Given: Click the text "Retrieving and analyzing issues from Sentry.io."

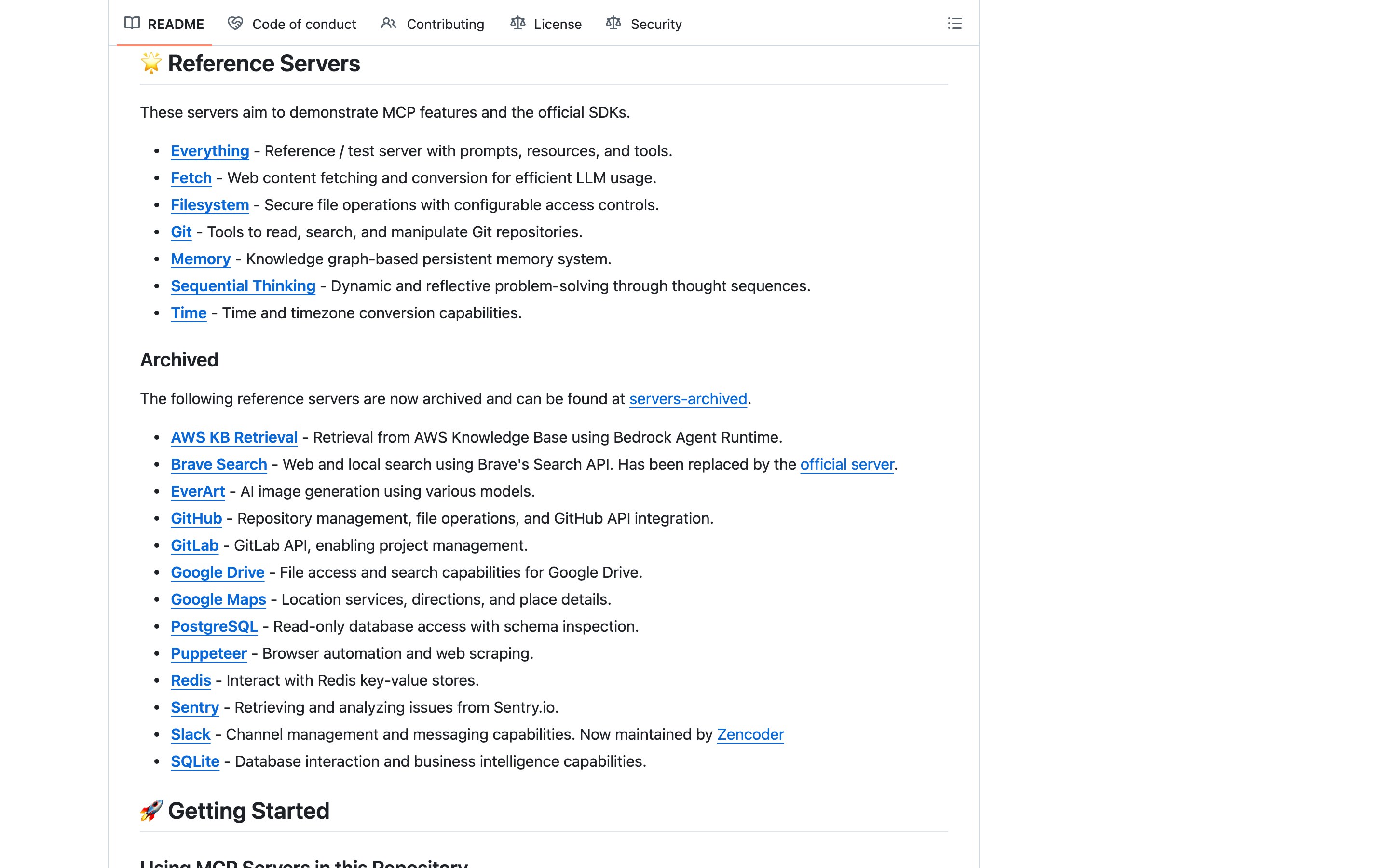Looking at the screenshot, I should click(396, 707).
